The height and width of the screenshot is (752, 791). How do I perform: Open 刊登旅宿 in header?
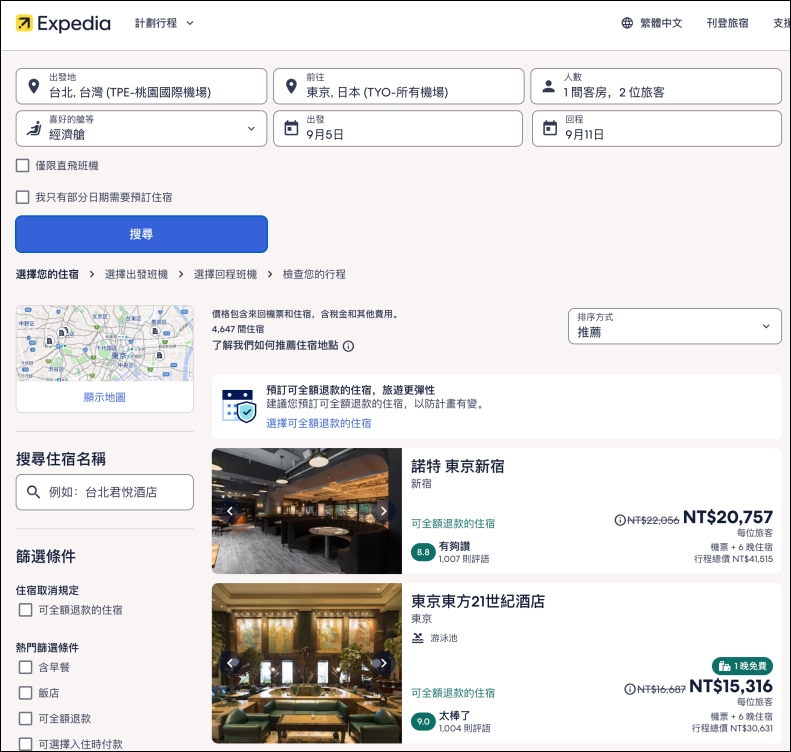(727, 23)
